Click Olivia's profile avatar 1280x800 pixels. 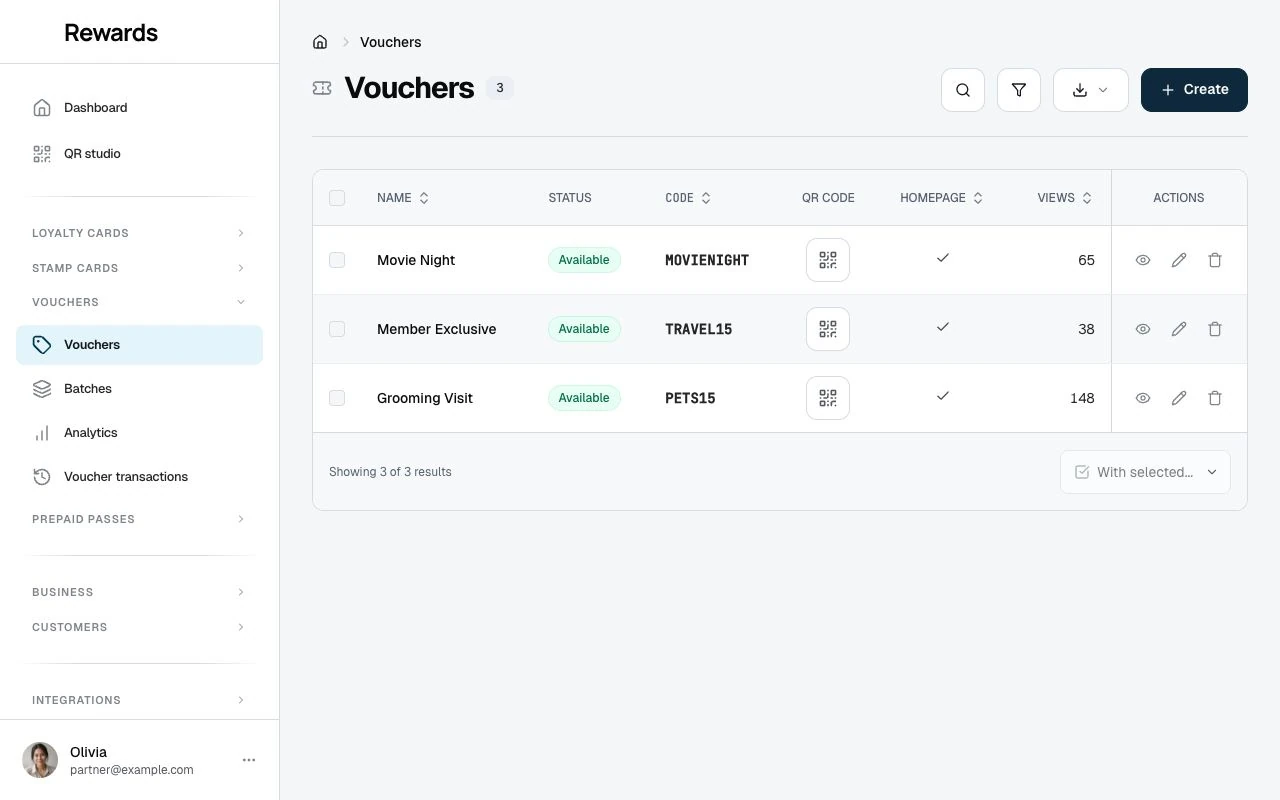pos(40,760)
